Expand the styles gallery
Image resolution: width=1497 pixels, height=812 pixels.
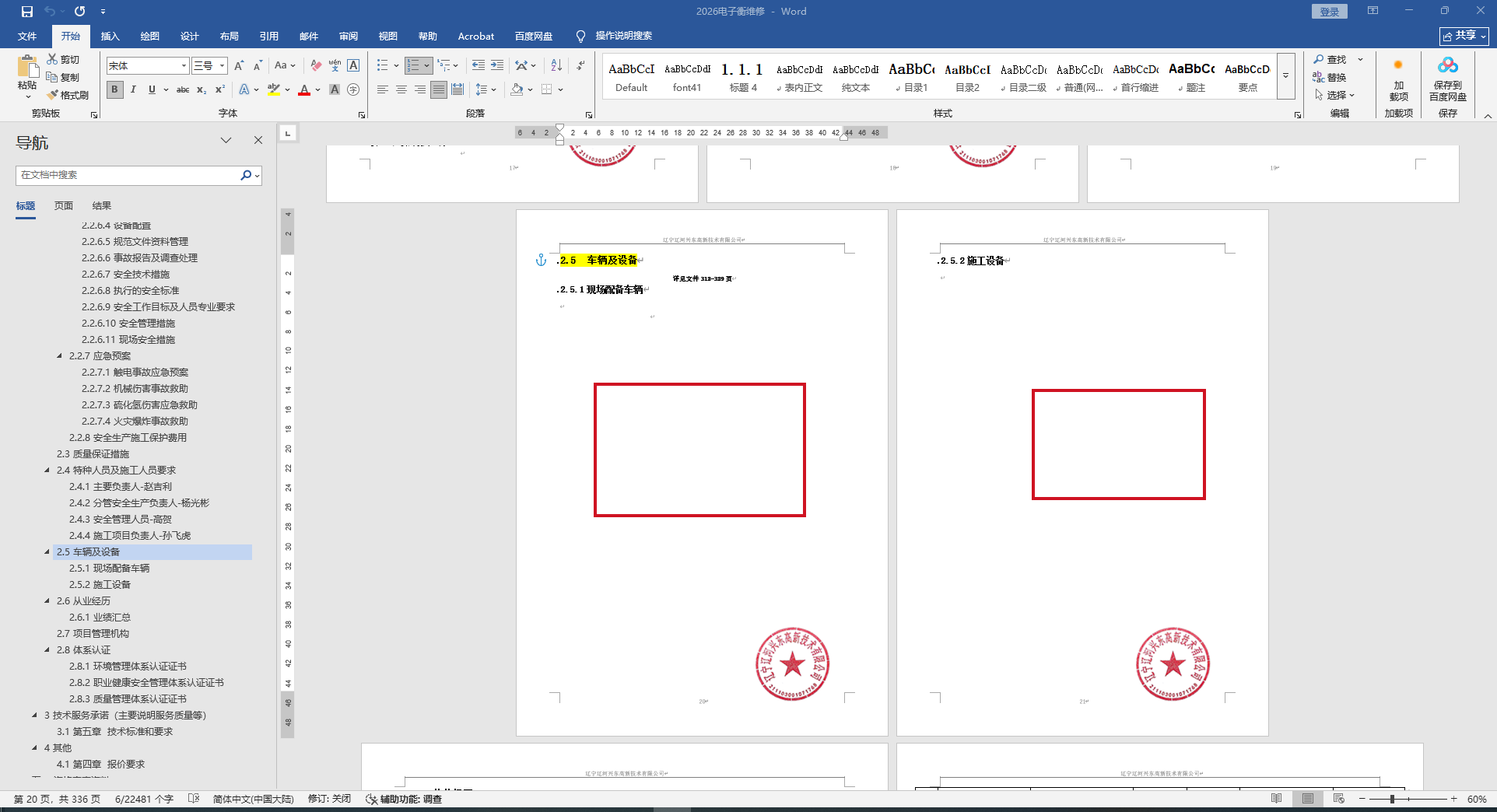(1285, 76)
